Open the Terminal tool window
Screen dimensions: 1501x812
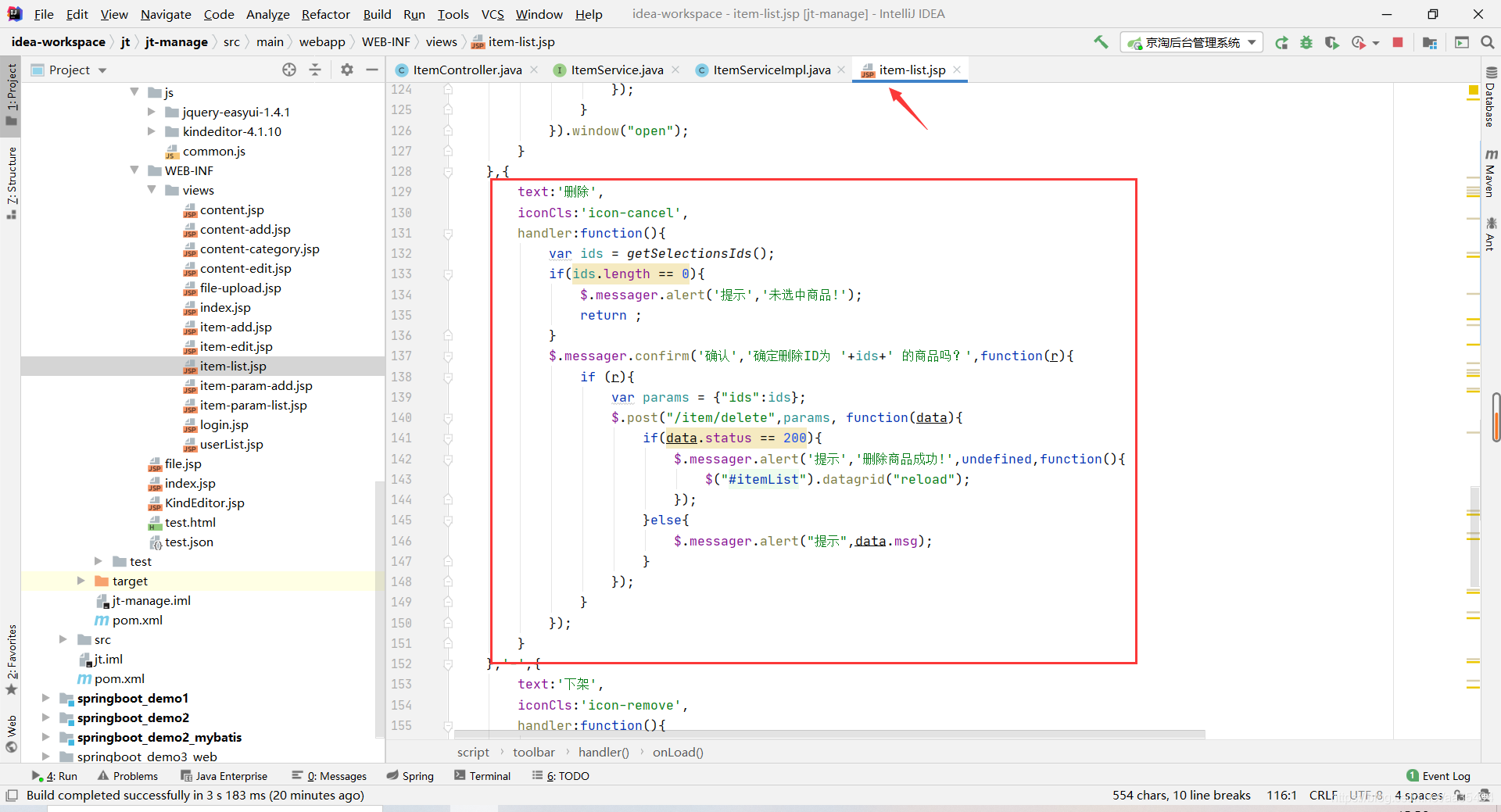(482, 776)
